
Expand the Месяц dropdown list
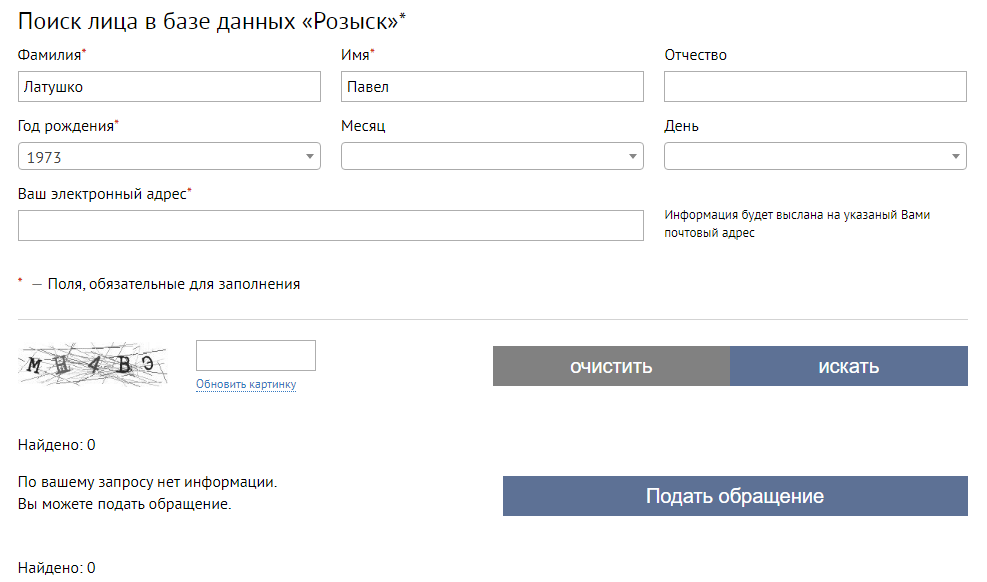click(x=492, y=157)
